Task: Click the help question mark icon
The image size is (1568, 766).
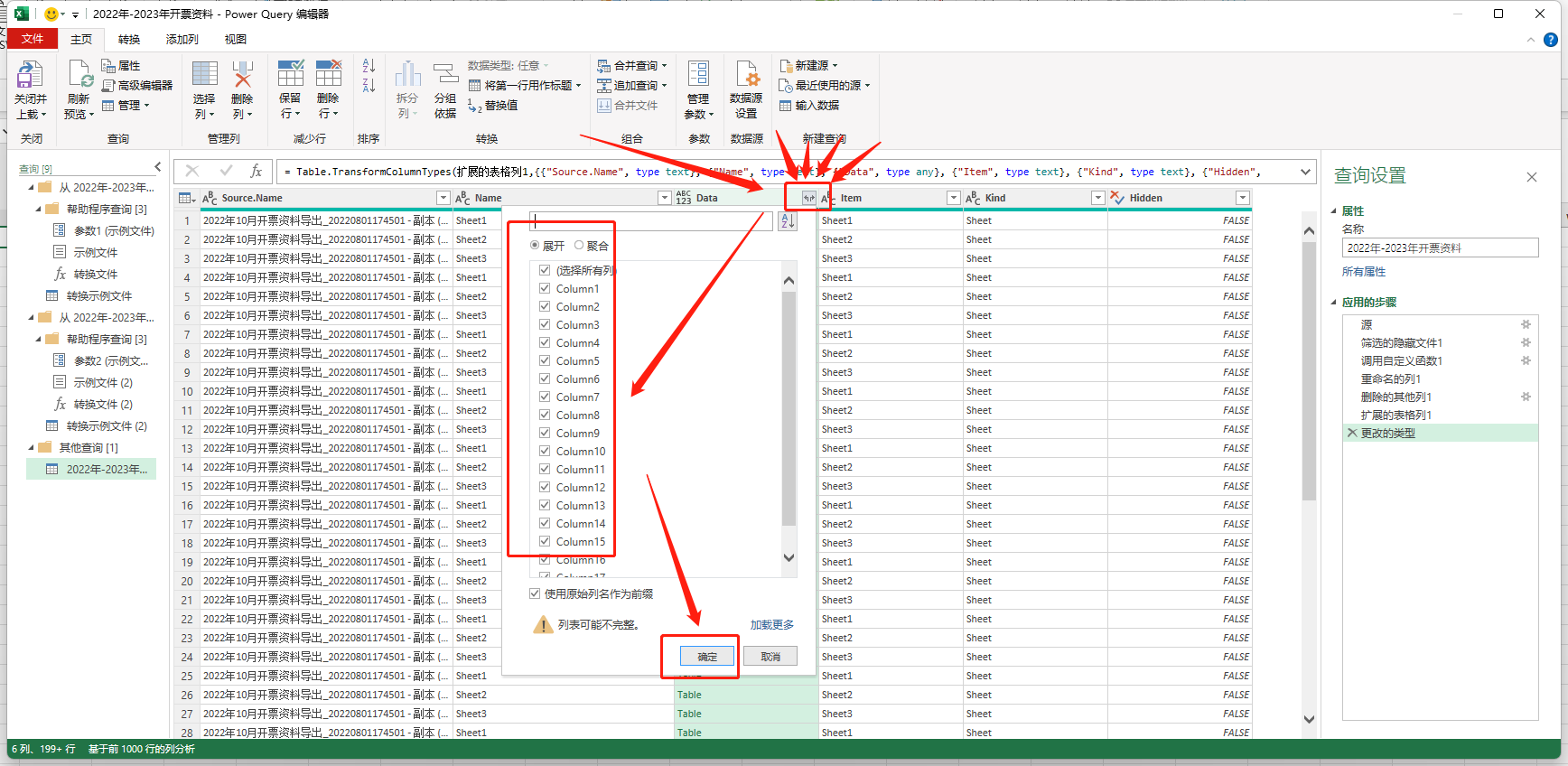Action: [1551, 40]
